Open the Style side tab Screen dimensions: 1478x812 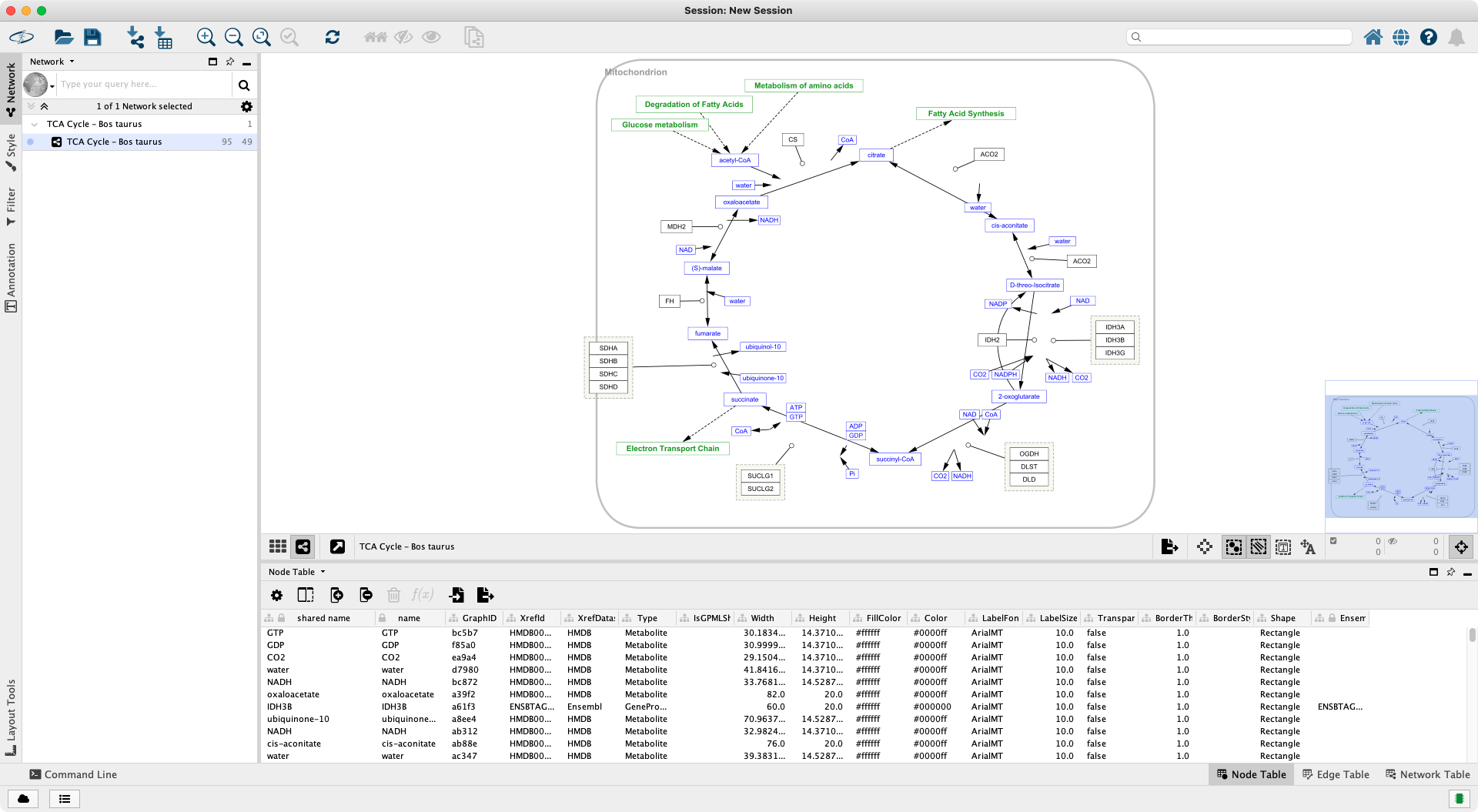point(11,152)
